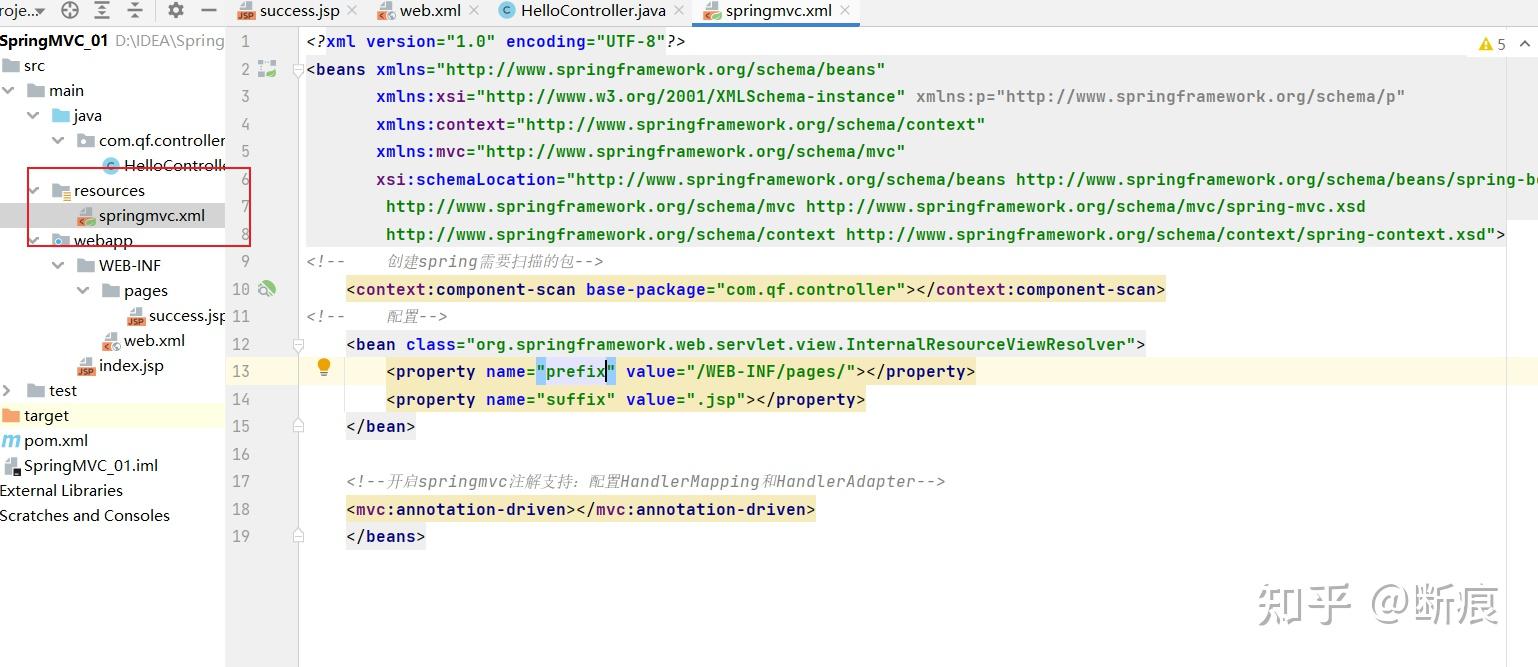
Task: Click the Collapse All icon in Project toolbar
Action: [x=134, y=13]
